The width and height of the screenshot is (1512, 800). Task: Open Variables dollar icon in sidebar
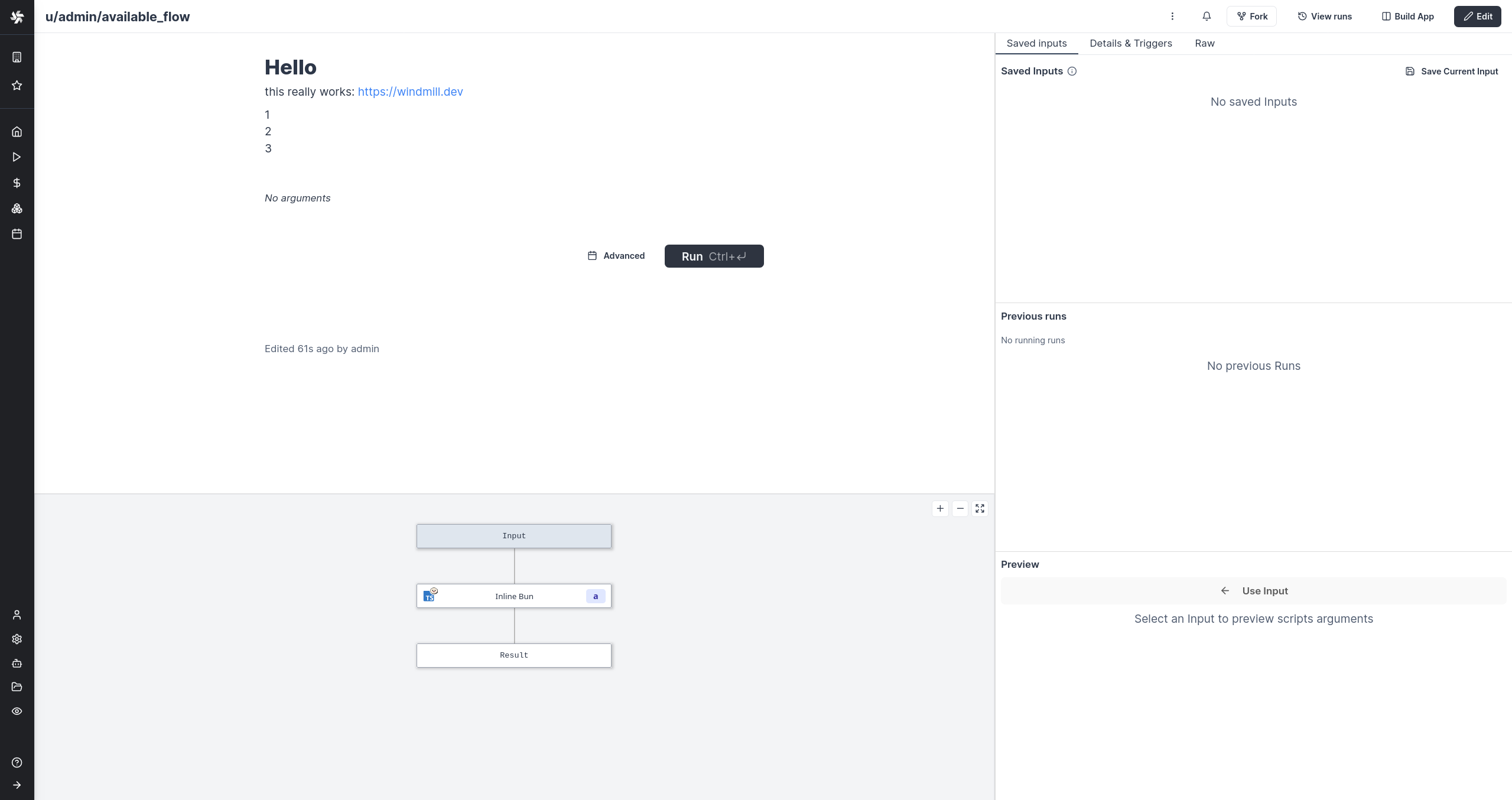pyautogui.click(x=17, y=183)
